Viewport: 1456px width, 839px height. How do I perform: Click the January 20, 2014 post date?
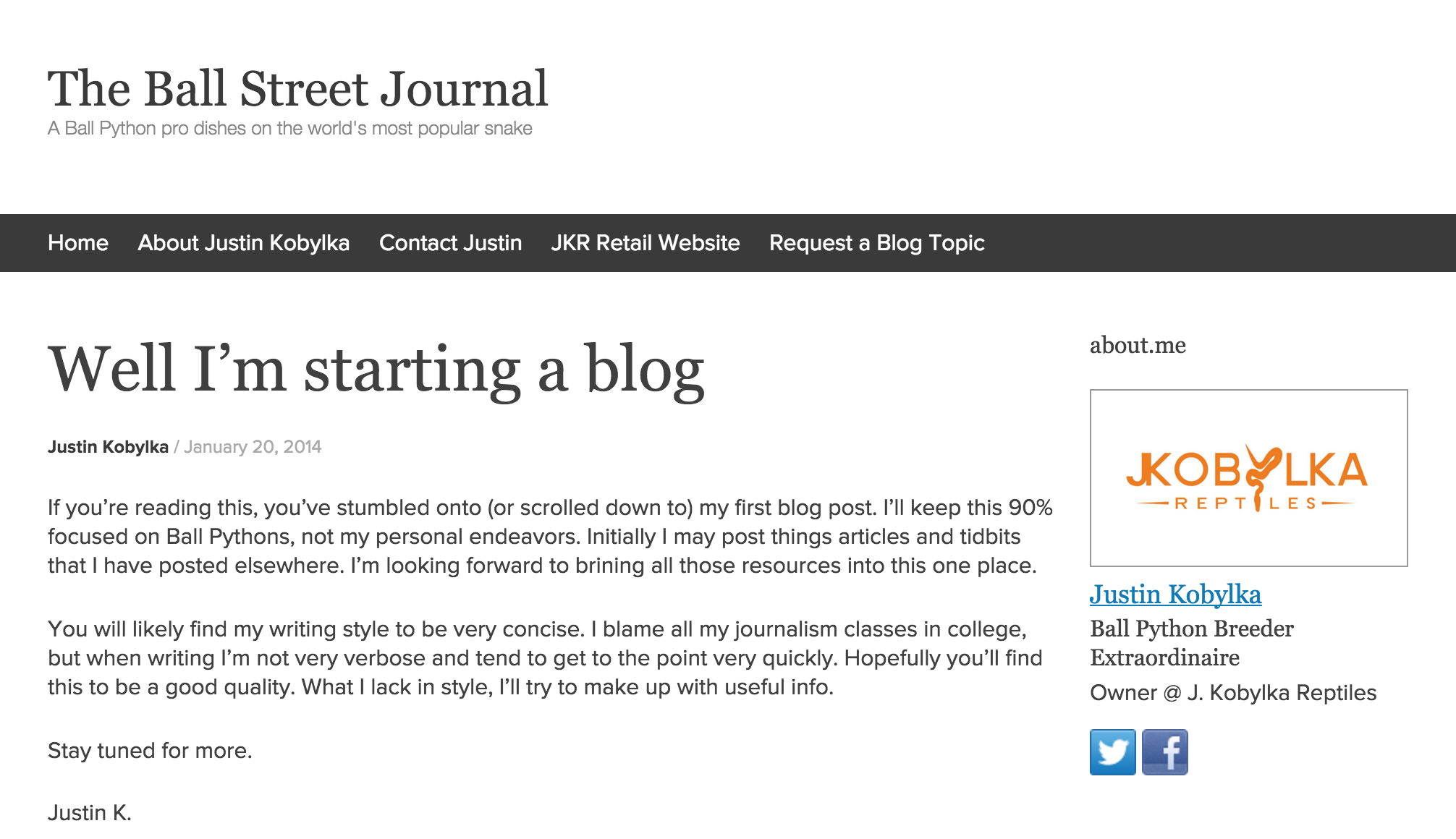pos(253,447)
